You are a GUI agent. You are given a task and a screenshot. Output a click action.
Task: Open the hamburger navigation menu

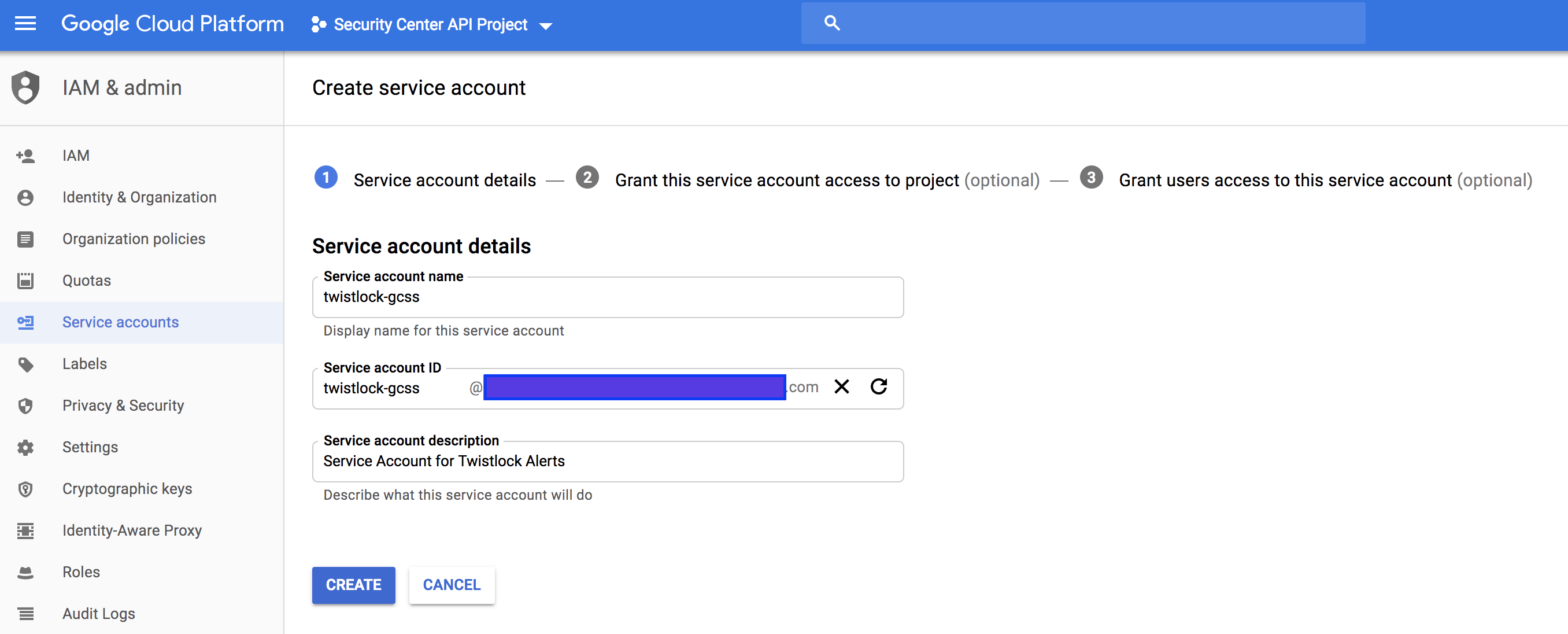coord(25,24)
